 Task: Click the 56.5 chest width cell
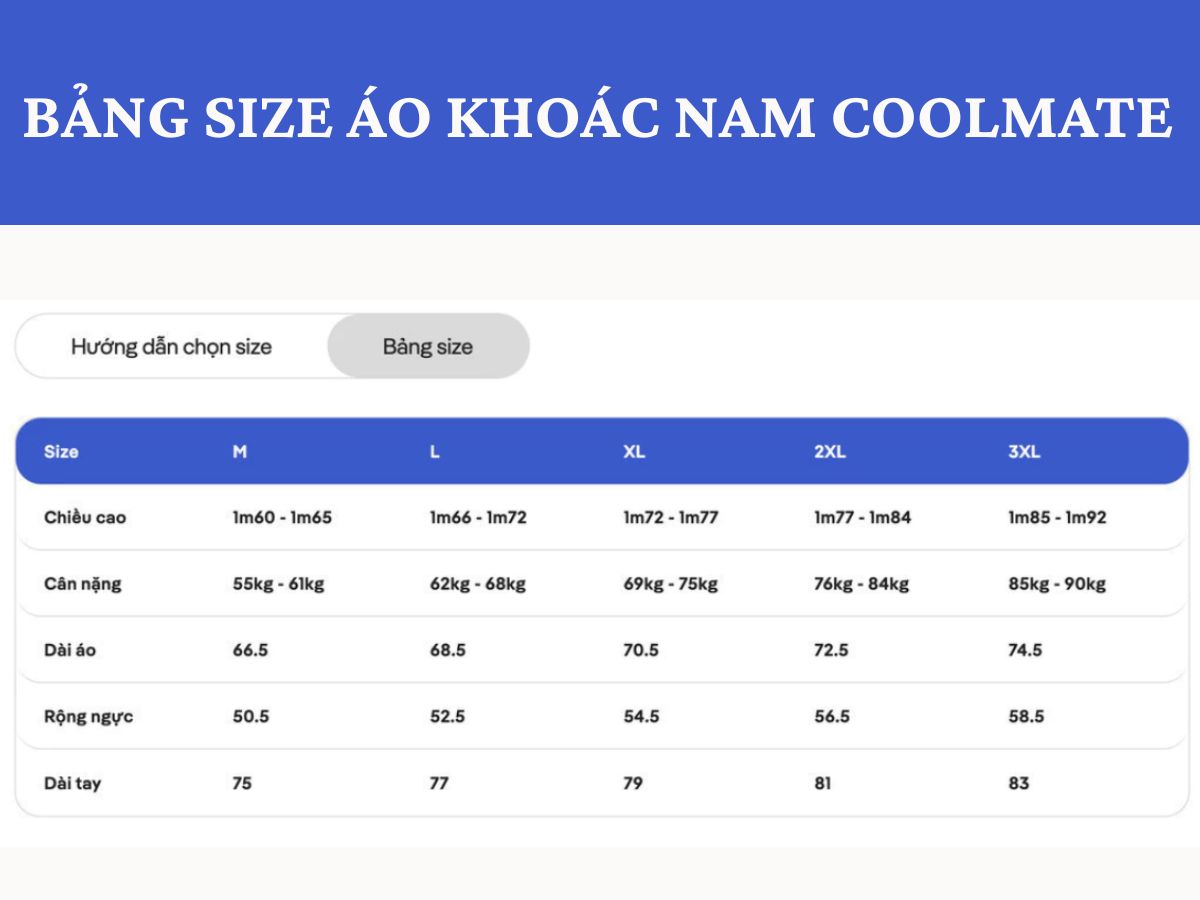(x=834, y=716)
